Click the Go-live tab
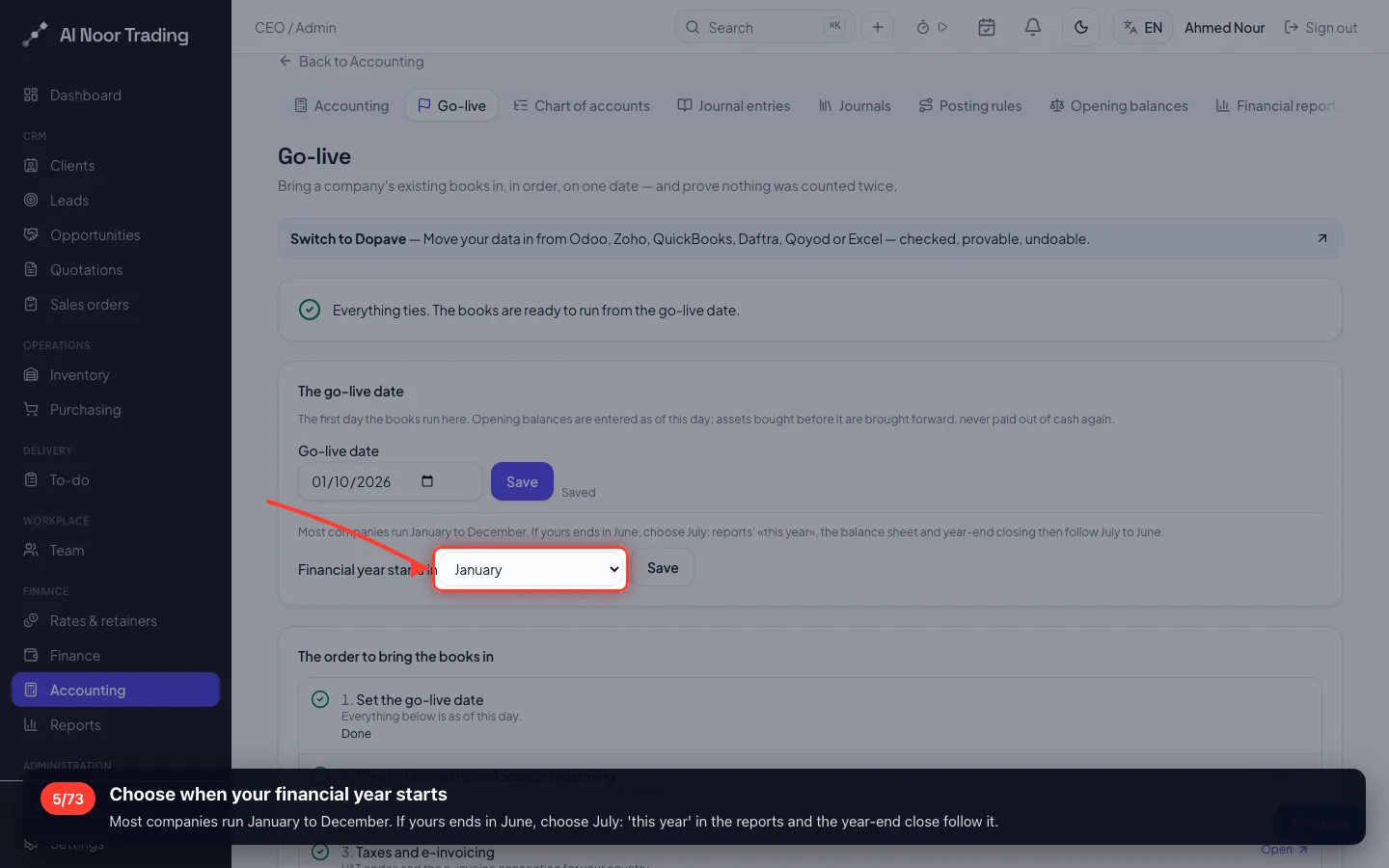 tap(451, 105)
